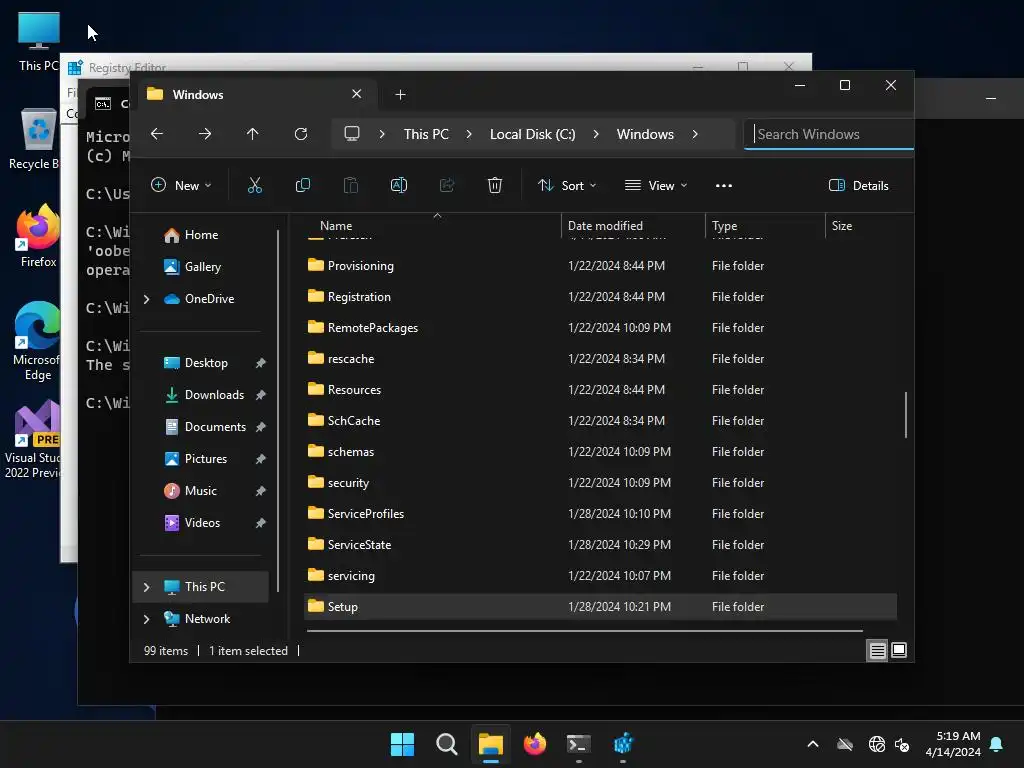Select the ServiceProfiles folder
The height and width of the screenshot is (768, 1024).
point(600,514)
